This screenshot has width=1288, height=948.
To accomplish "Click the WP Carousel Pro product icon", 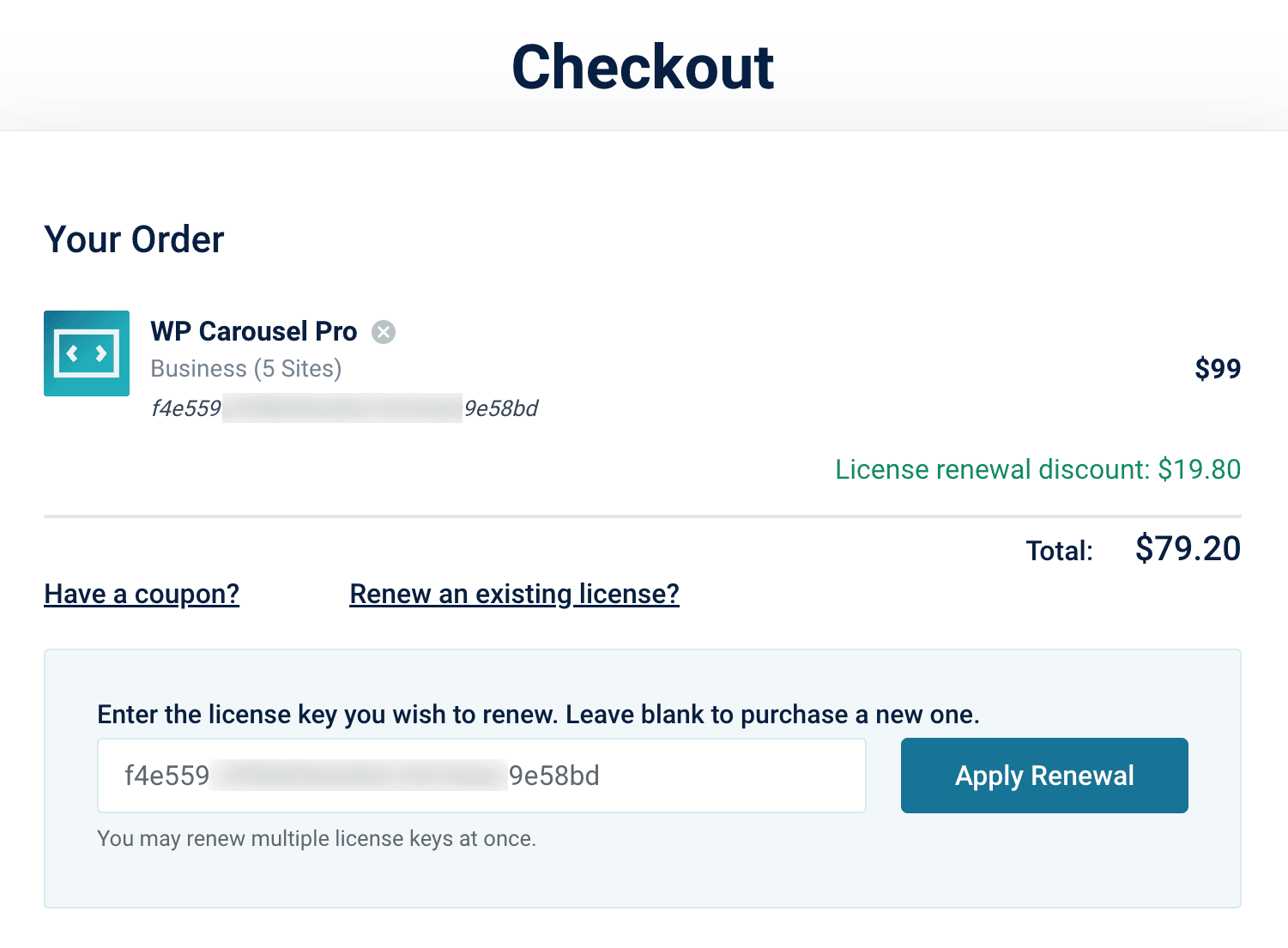I will coord(87,353).
